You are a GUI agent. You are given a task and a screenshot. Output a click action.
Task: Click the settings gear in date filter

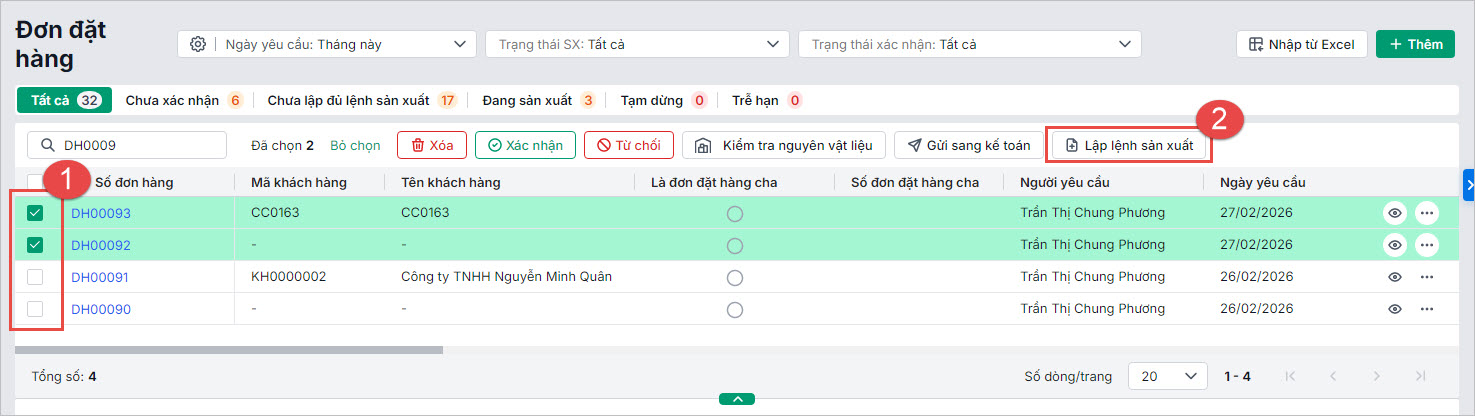(x=198, y=44)
